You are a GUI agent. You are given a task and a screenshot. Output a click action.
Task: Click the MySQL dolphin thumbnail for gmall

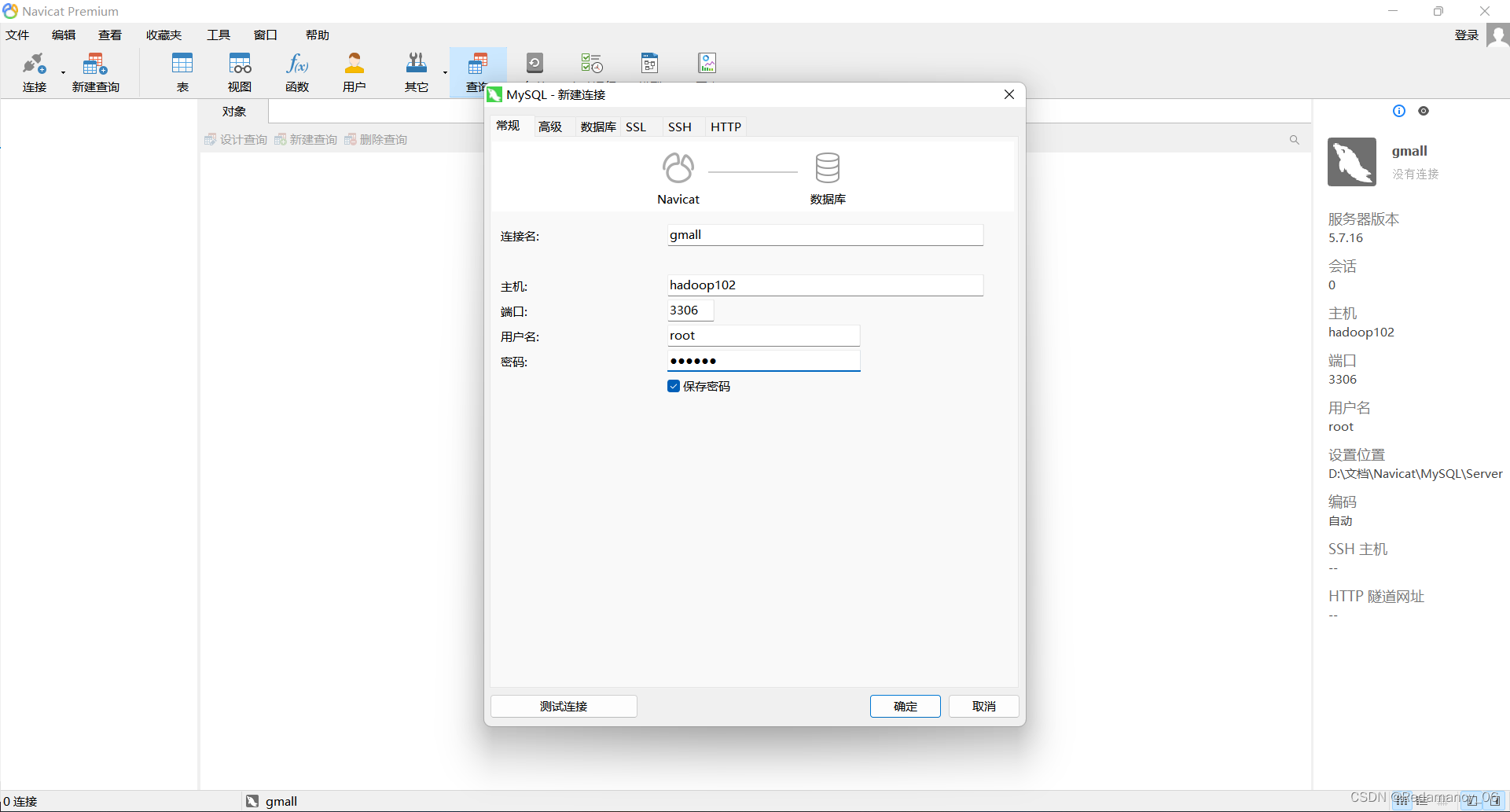click(x=1352, y=162)
